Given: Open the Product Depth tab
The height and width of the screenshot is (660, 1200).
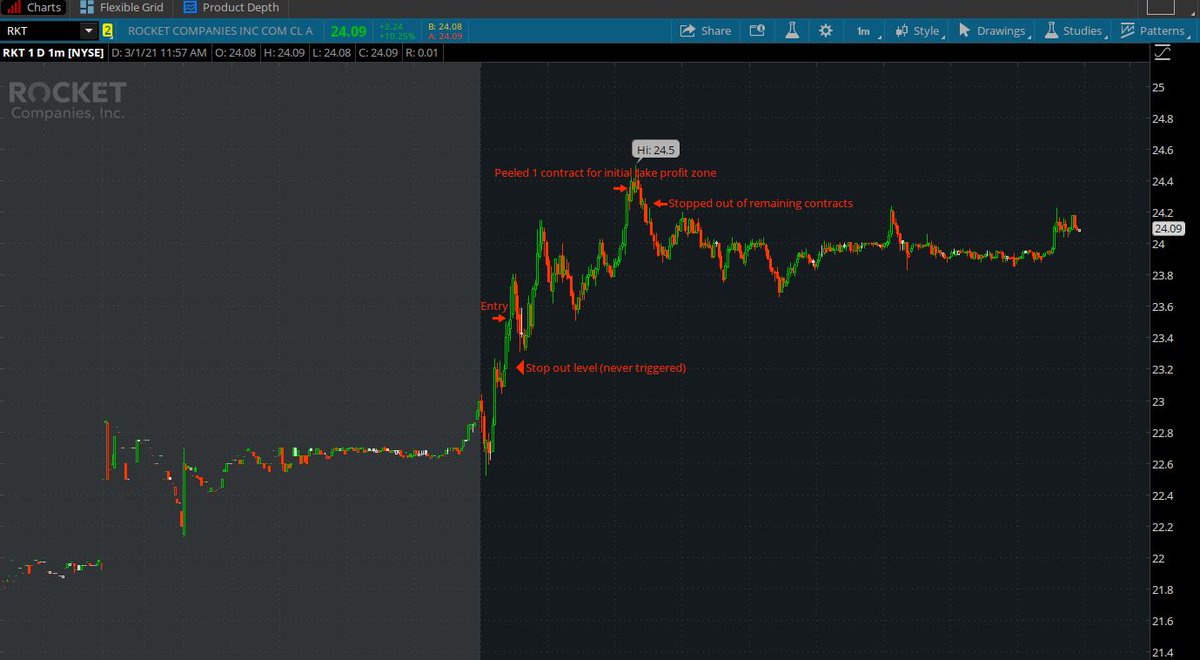Looking at the screenshot, I should [232, 7].
